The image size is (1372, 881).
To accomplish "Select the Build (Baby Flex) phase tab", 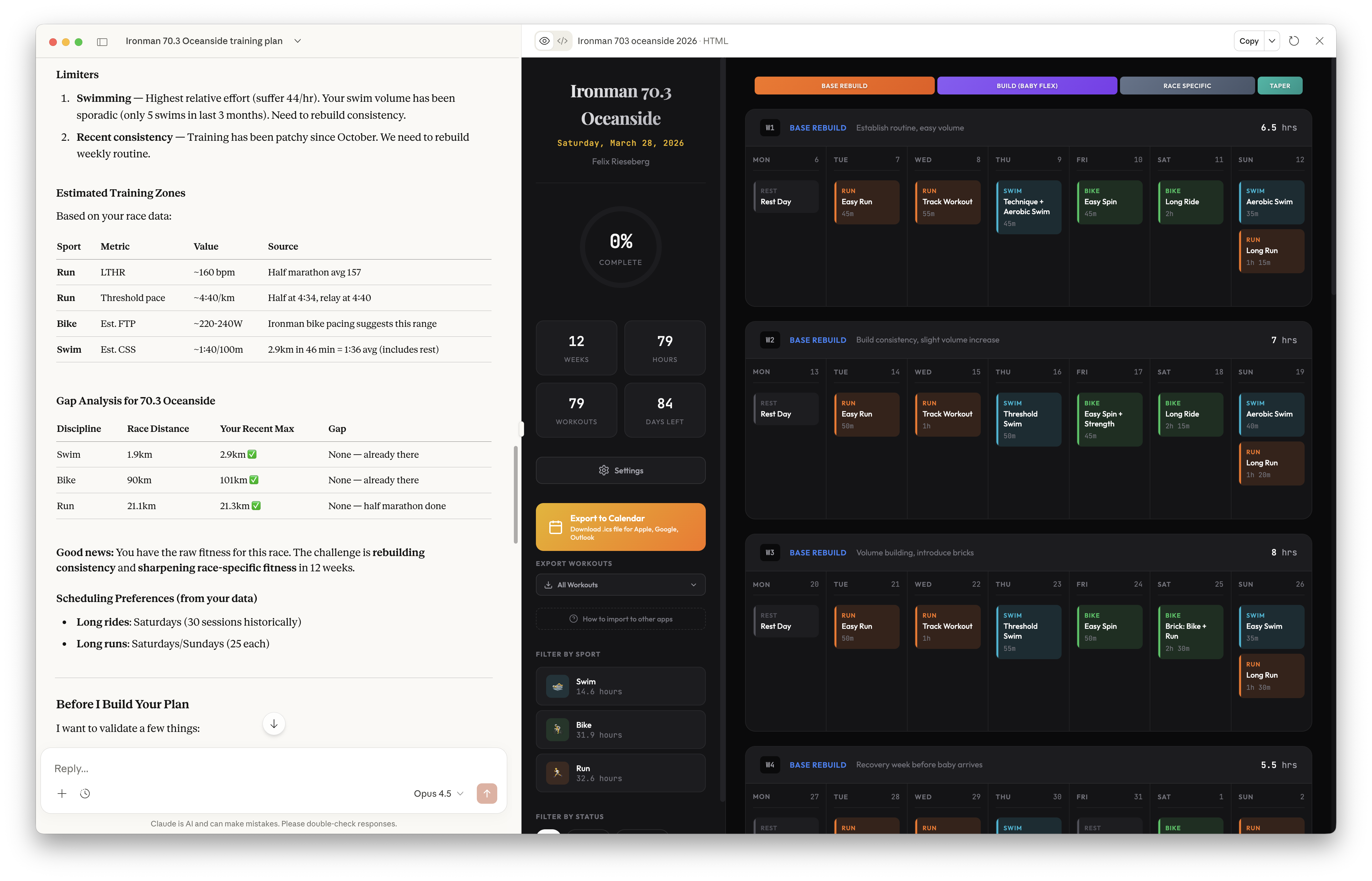I will [x=1026, y=86].
